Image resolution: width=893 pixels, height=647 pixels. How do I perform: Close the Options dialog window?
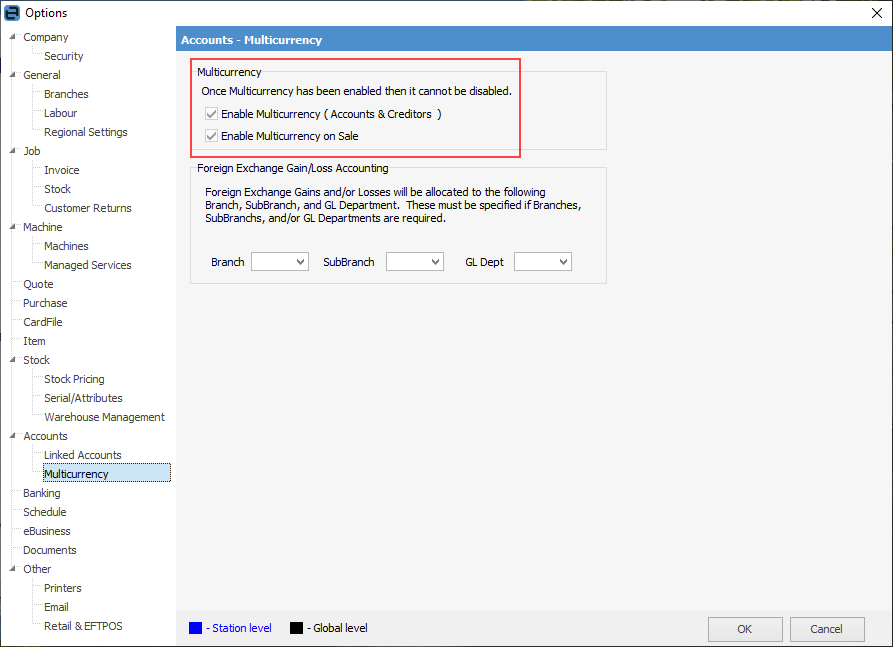(x=876, y=13)
